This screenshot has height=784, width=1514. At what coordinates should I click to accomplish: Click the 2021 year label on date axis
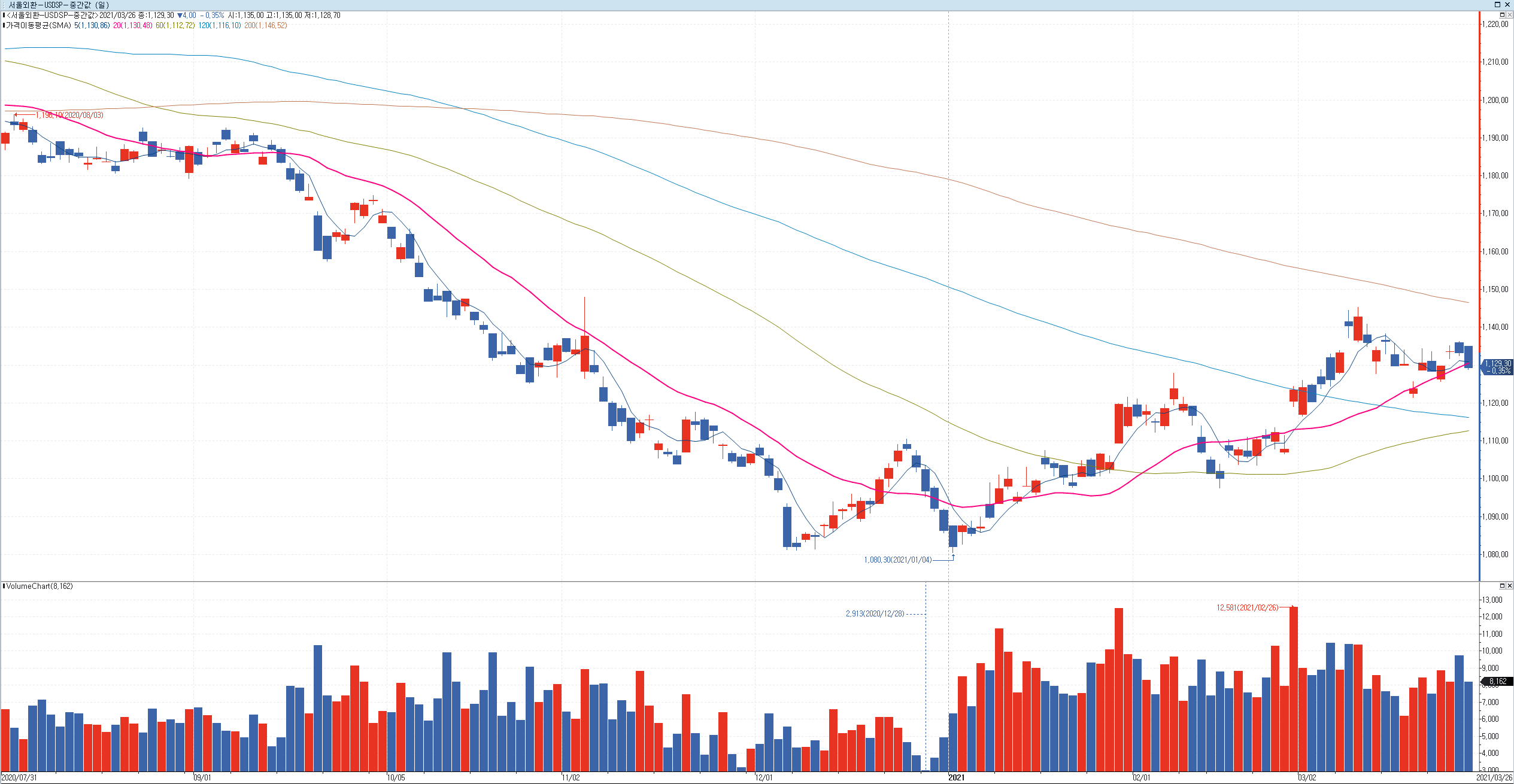point(956,777)
